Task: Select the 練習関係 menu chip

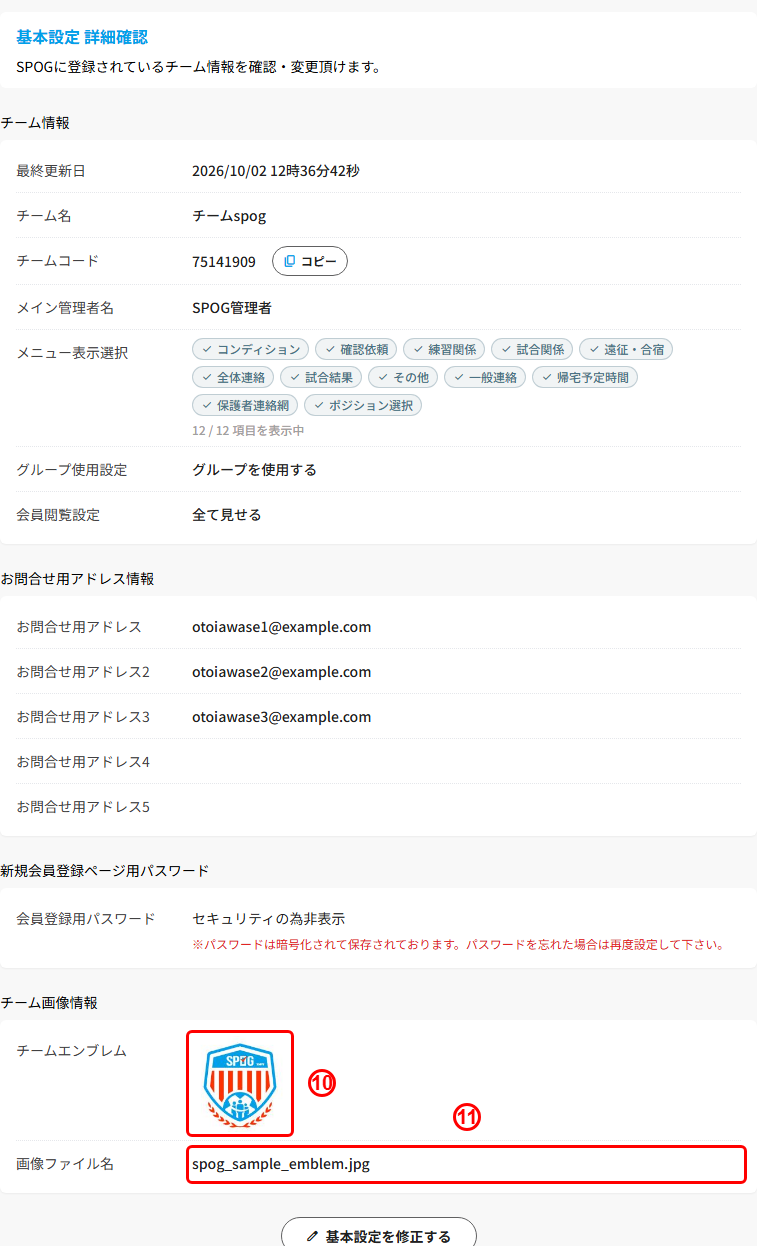Action: [x=444, y=349]
